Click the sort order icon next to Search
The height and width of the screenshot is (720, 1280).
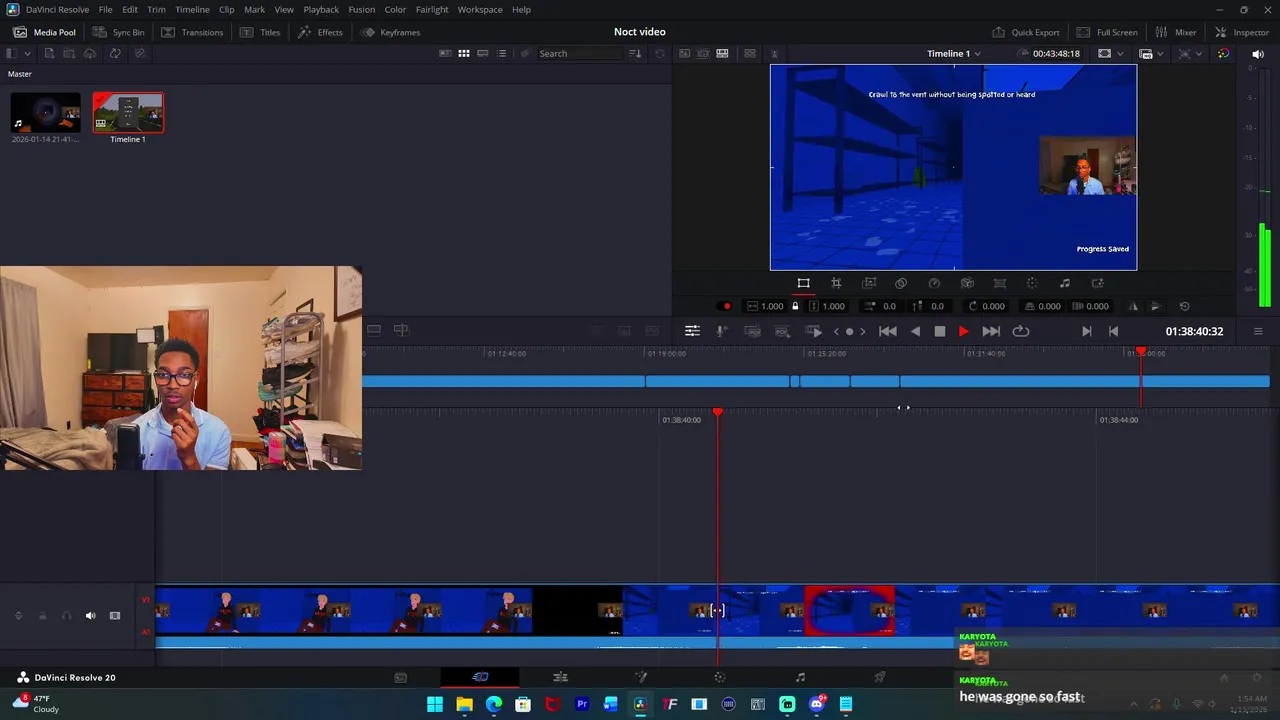(x=635, y=53)
